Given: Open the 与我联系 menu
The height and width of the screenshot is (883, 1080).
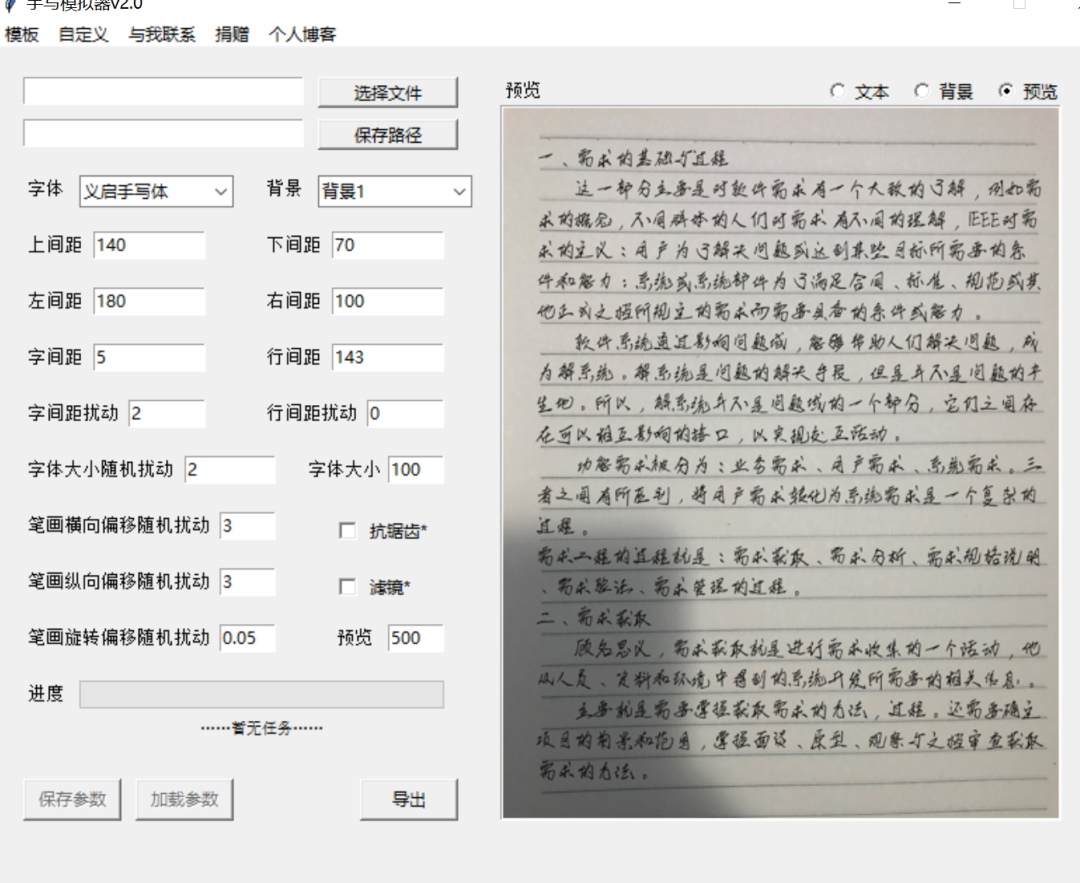Looking at the screenshot, I should (x=162, y=34).
